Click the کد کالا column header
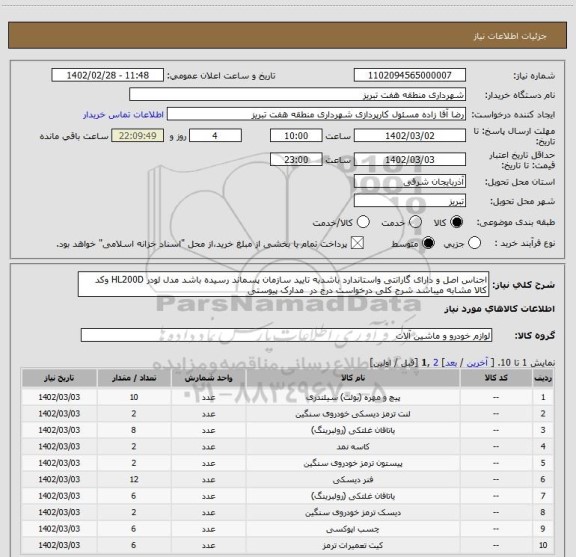This screenshot has height=557, width=576. [x=496, y=378]
